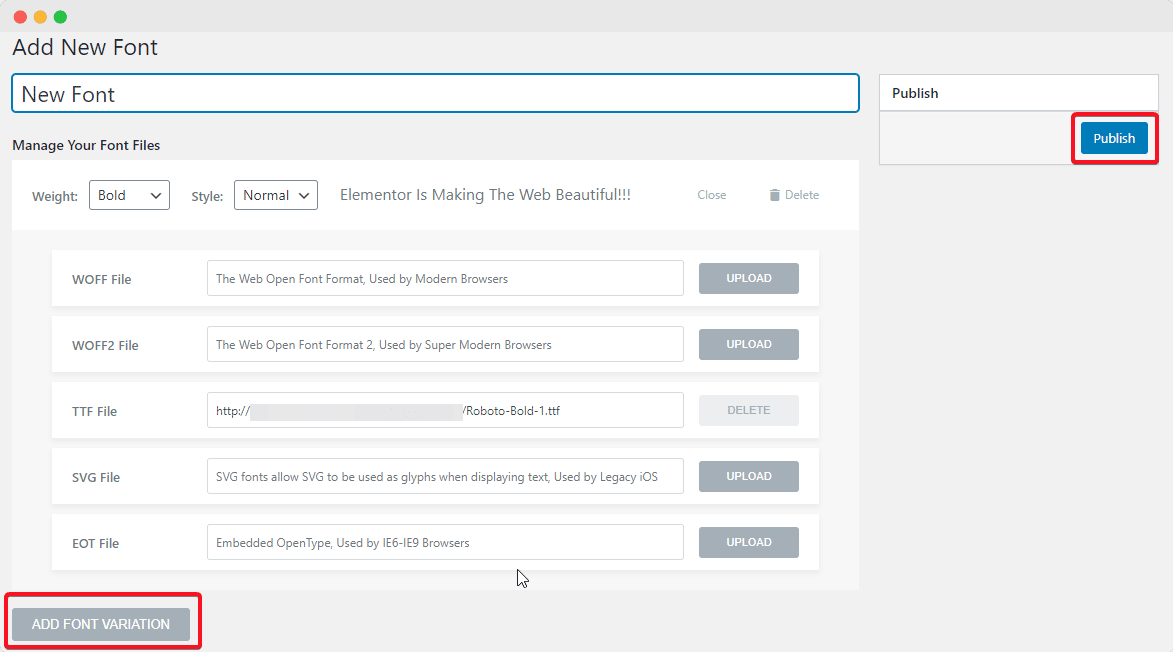The width and height of the screenshot is (1173, 652).
Task: Collapse the variation with the Close link
Action: tap(711, 194)
